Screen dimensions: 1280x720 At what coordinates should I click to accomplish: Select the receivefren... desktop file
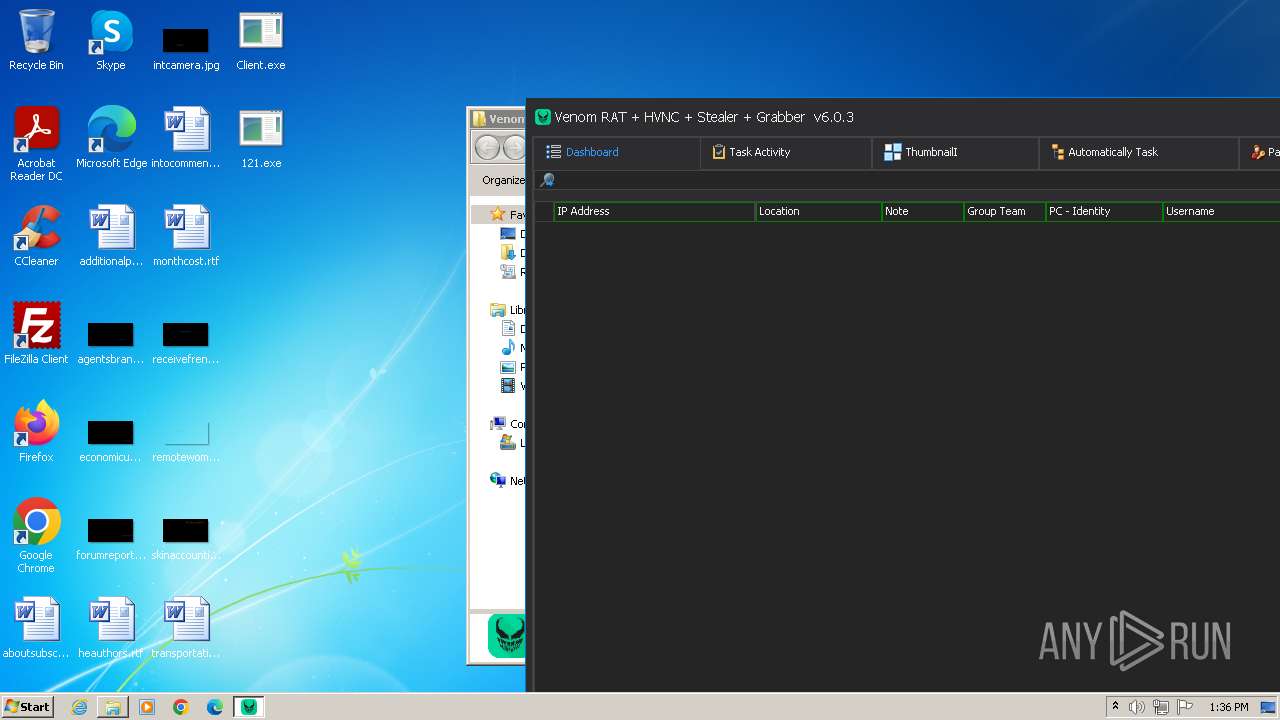pyautogui.click(x=186, y=342)
